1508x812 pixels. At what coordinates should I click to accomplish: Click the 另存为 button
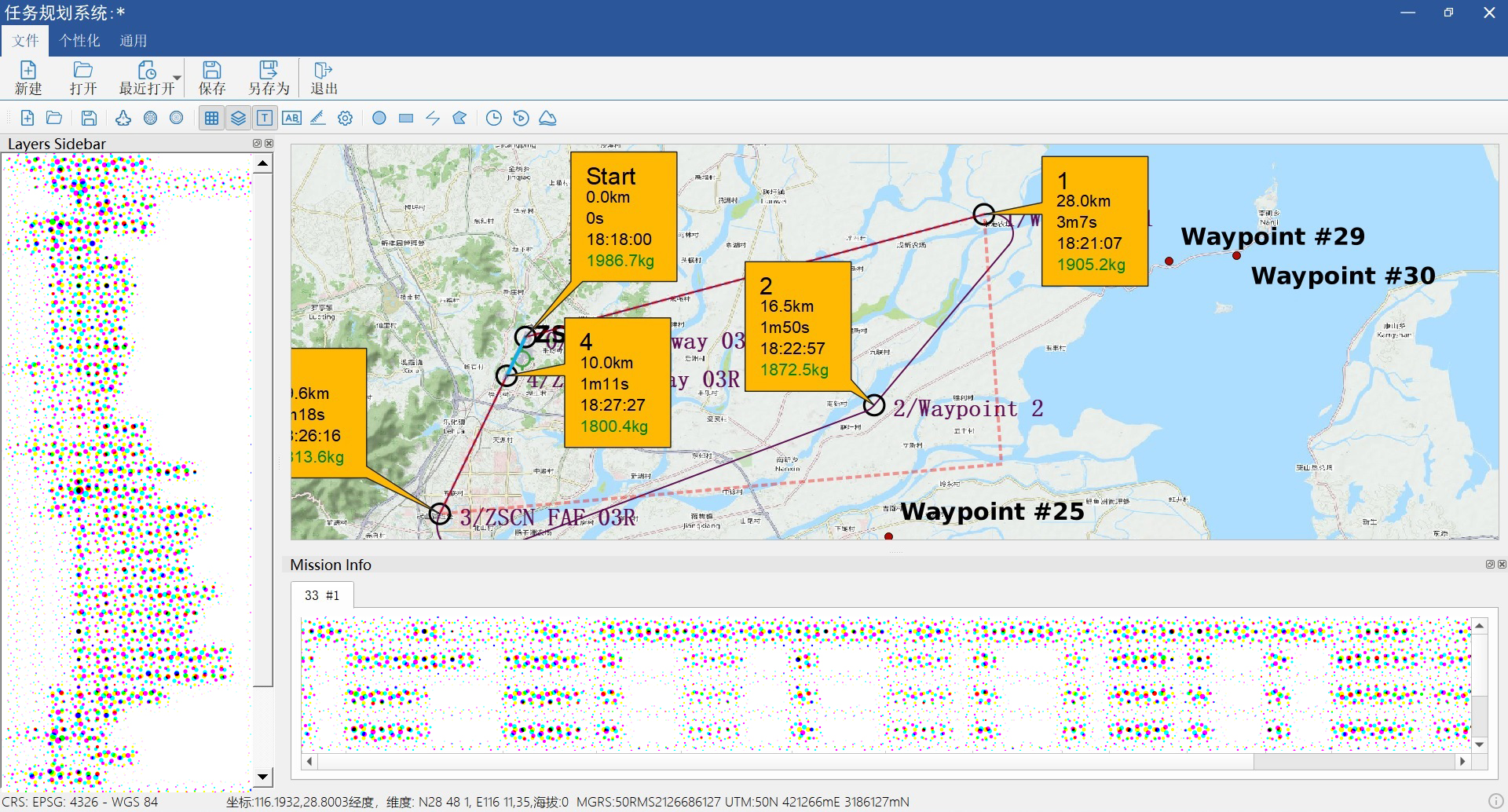(269, 78)
